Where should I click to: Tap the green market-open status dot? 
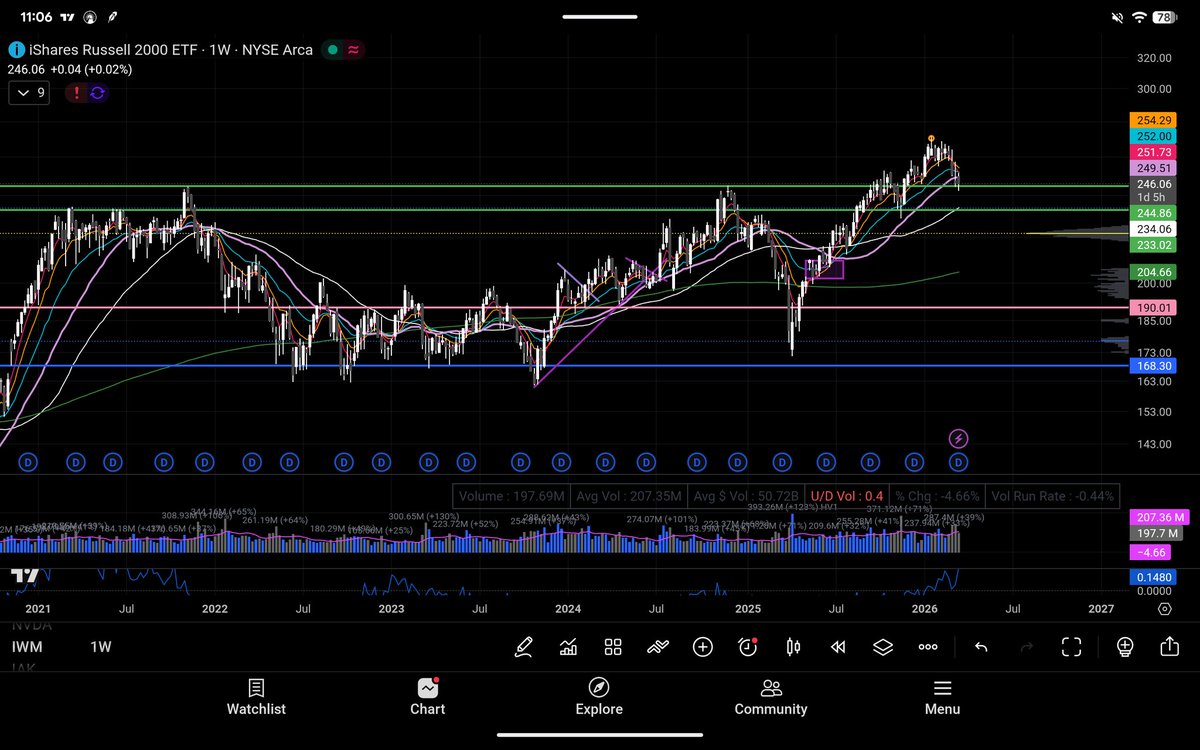tap(331, 49)
